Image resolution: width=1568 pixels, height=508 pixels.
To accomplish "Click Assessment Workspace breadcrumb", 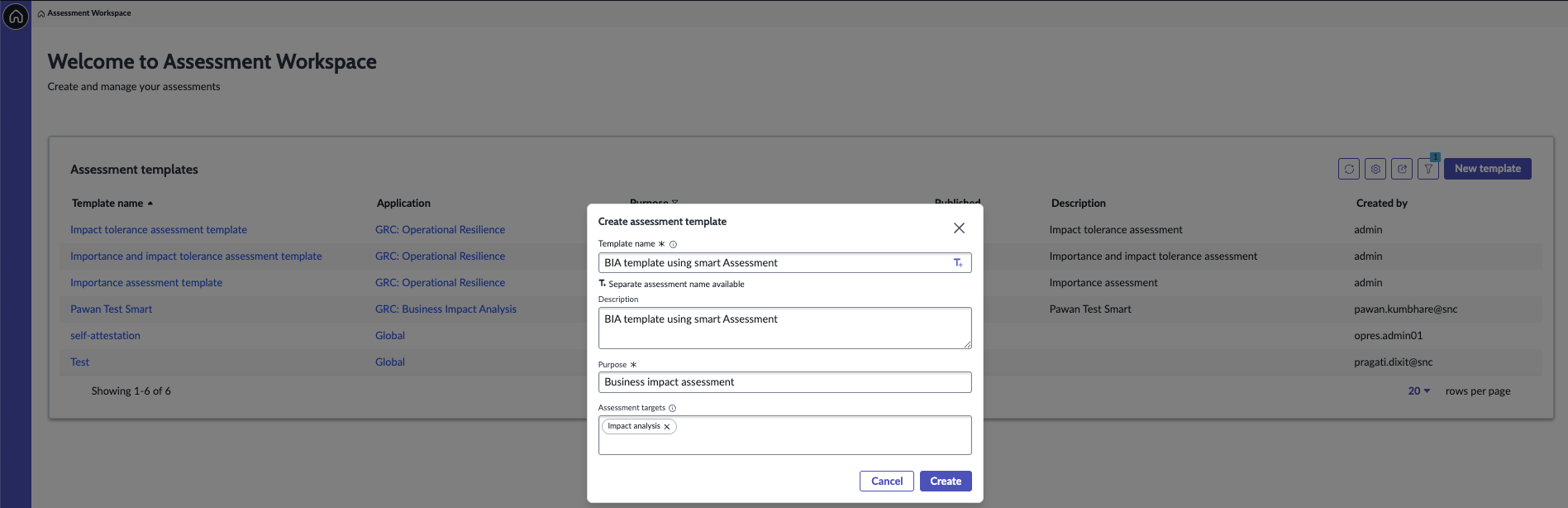I will pyautogui.click(x=89, y=13).
